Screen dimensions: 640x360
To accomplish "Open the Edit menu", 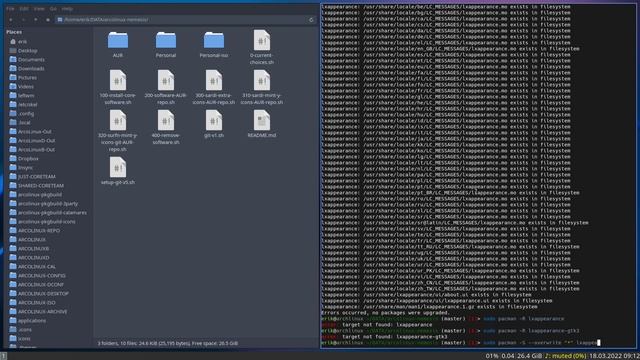I will point(24,9).
